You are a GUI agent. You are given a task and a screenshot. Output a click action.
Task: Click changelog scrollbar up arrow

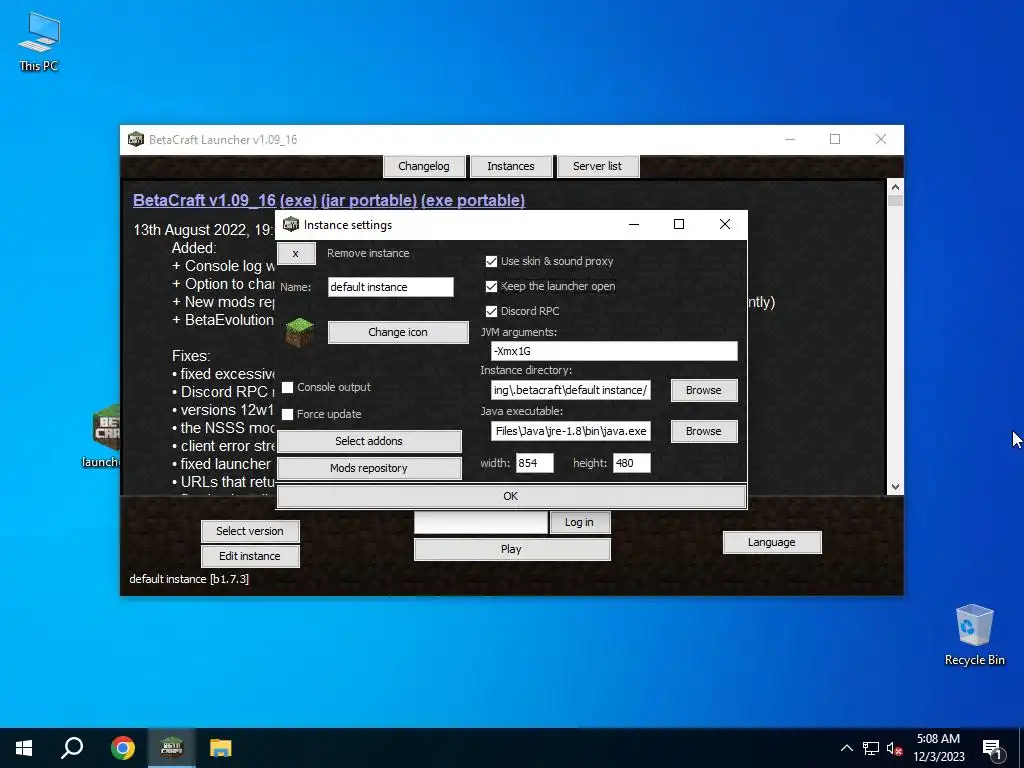pos(895,187)
